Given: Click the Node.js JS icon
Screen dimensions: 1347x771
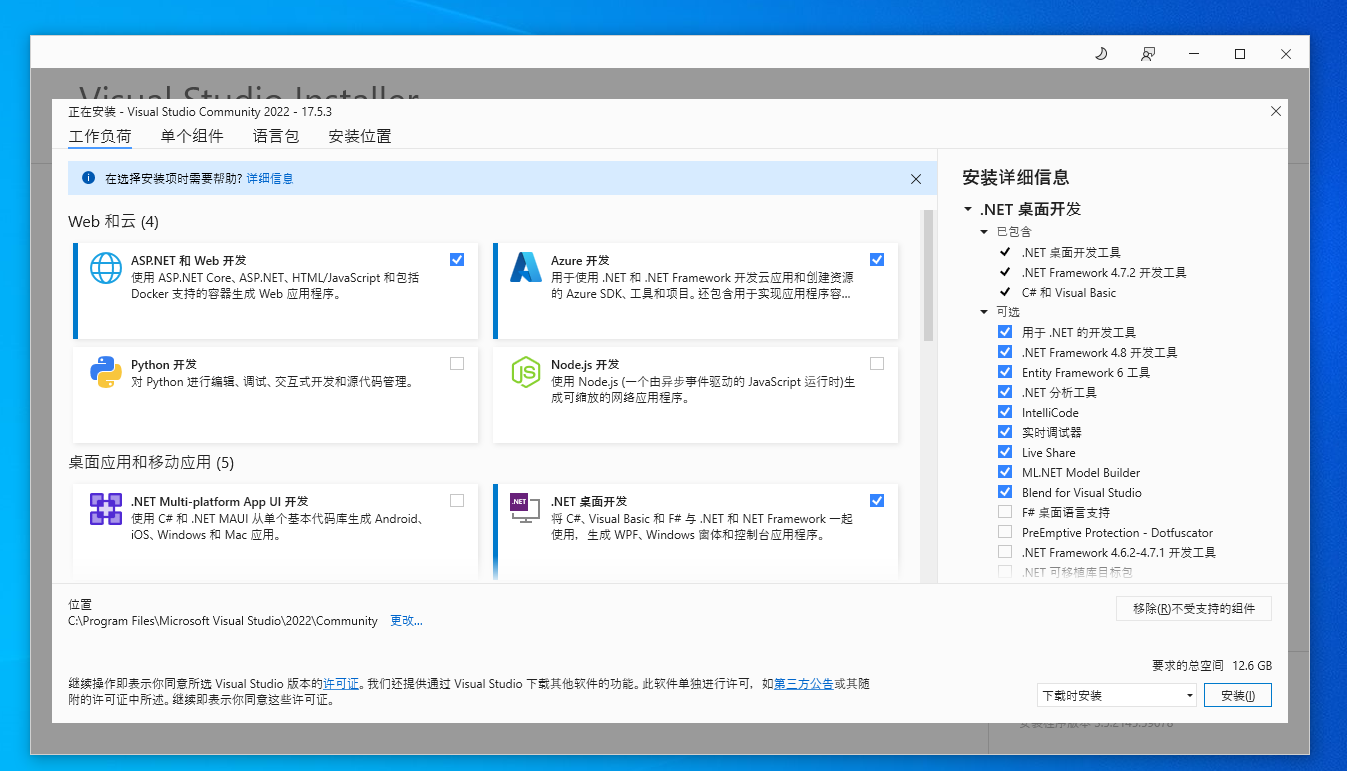Looking at the screenshot, I should coord(524,372).
